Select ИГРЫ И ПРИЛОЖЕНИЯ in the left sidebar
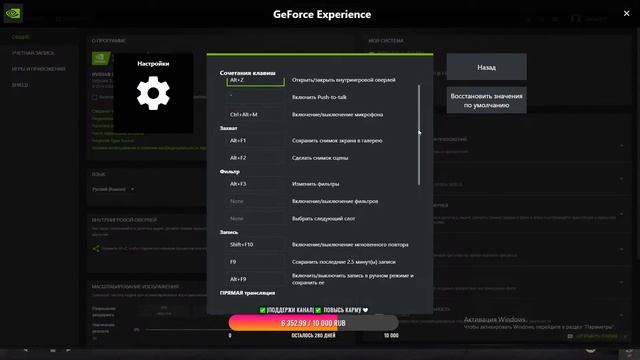 [x=39, y=69]
